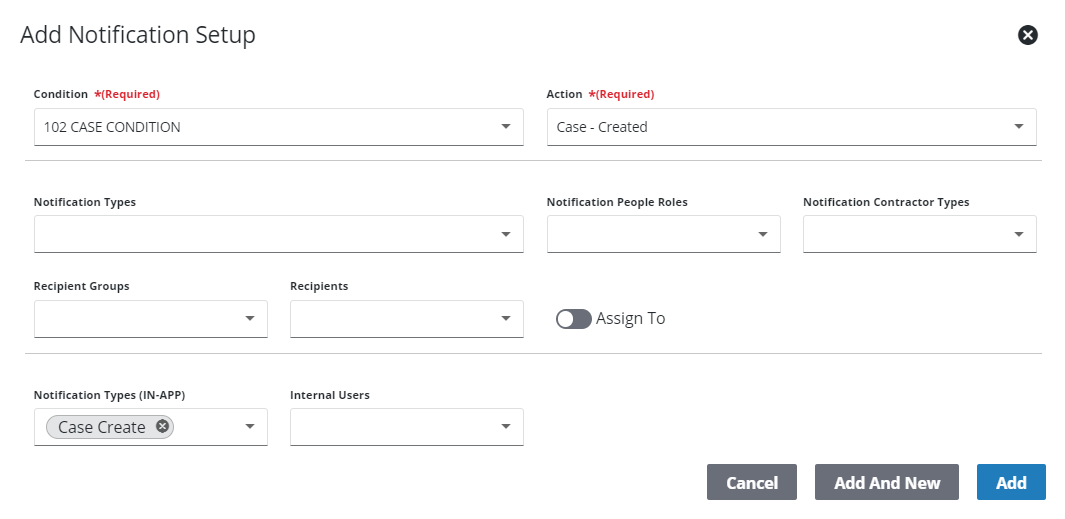This screenshot has width=1065, height=519.
Task: Expand the Recipient Groups dropdown arrow
Action: click(x=249, y=318)
